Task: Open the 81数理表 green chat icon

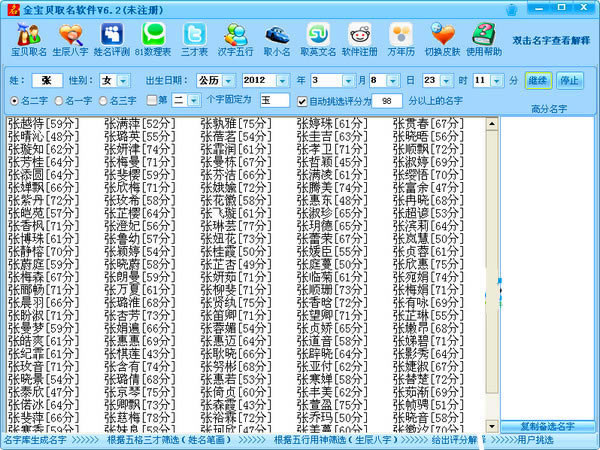Action: point(153,40)
